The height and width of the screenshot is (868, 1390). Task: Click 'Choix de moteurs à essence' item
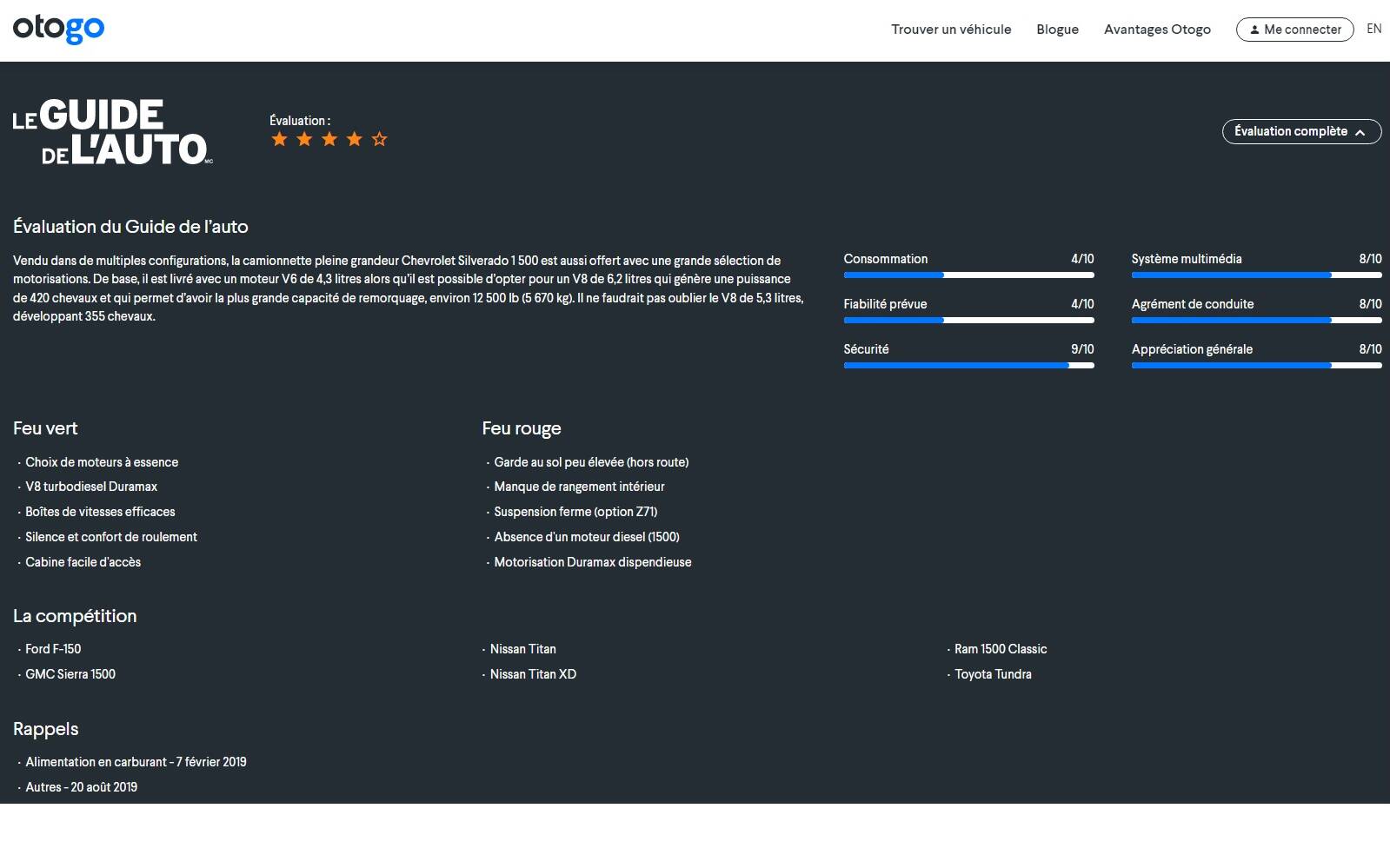coord(102,462)
